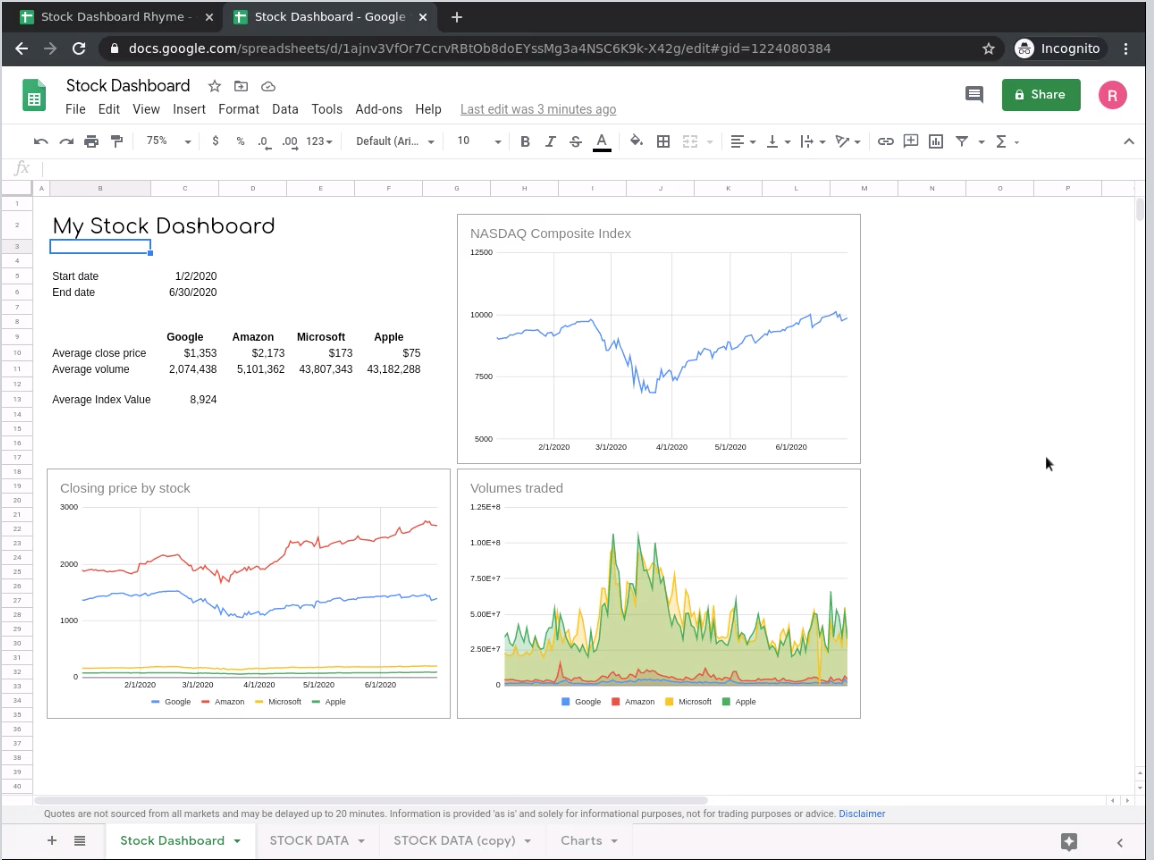The height and width of the screenshot is (860, 1154).
Task: Open the text color picker
Action: (x=602, y=142)
